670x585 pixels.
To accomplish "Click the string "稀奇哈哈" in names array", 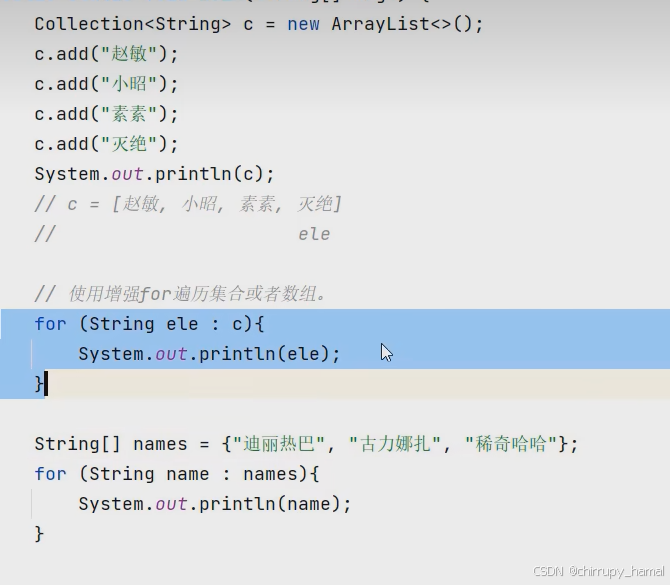I will click(511, 444).
